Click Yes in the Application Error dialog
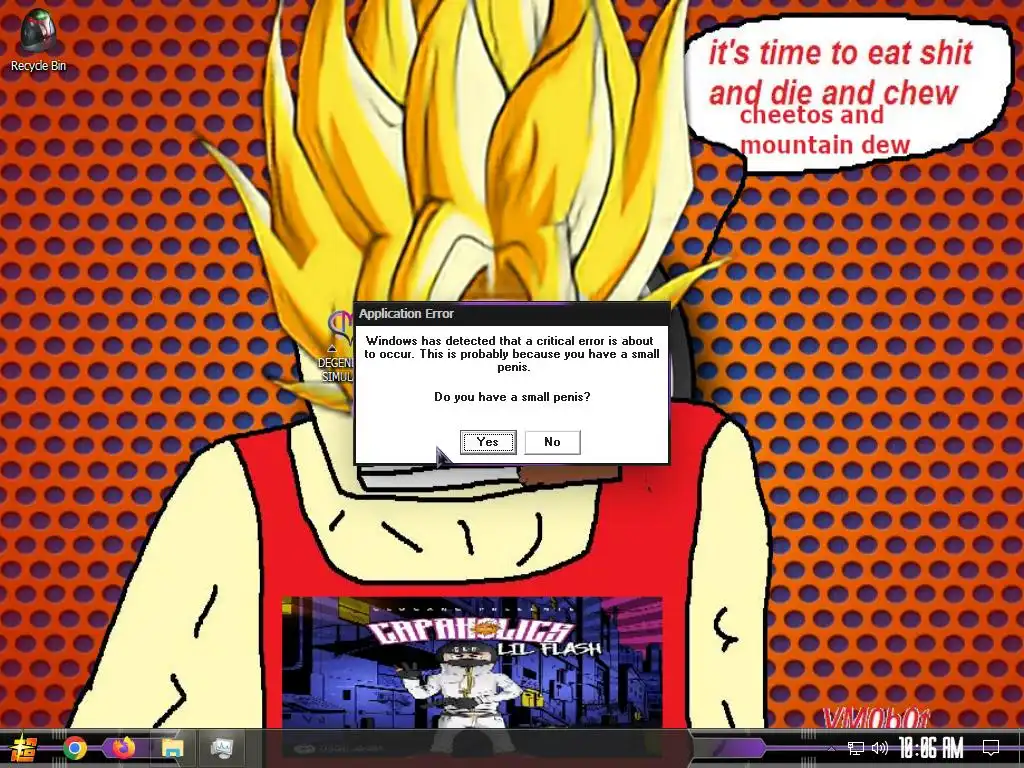This screenshot has width=1024, height=768. point(488,442)
